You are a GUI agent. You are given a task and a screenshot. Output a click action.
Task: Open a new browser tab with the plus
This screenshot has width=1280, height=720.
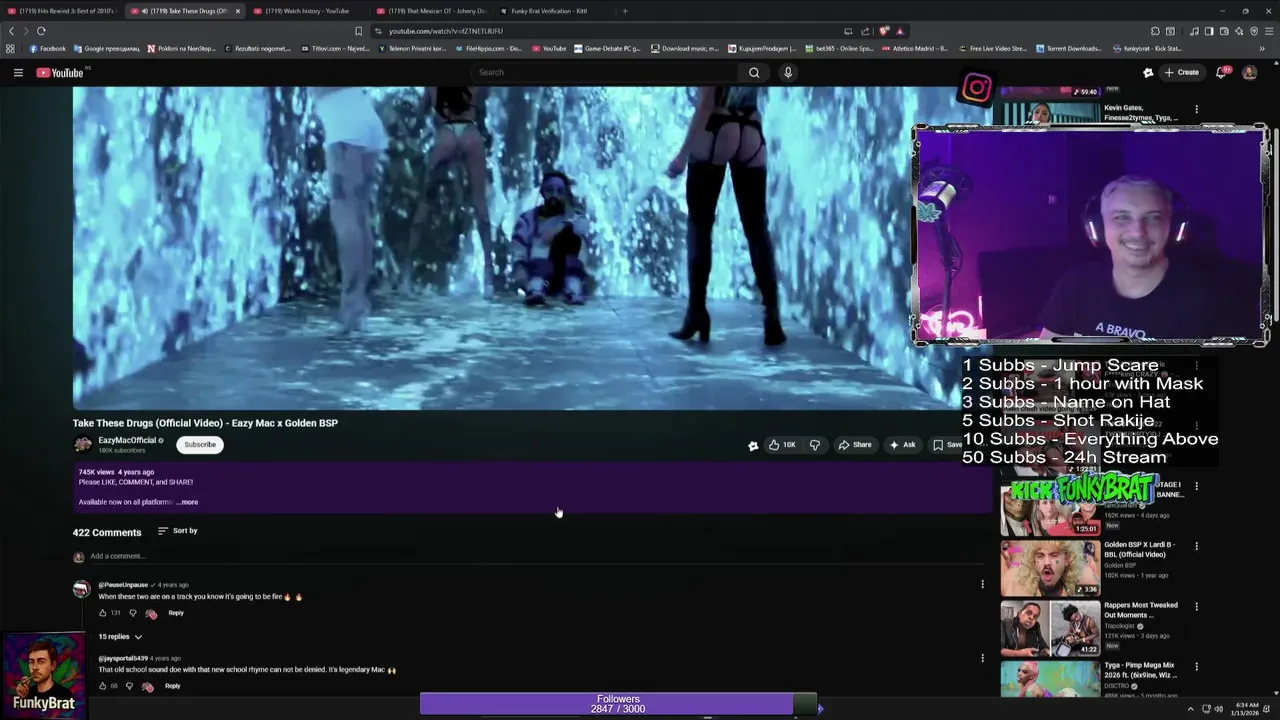click(x=625, y=11)
